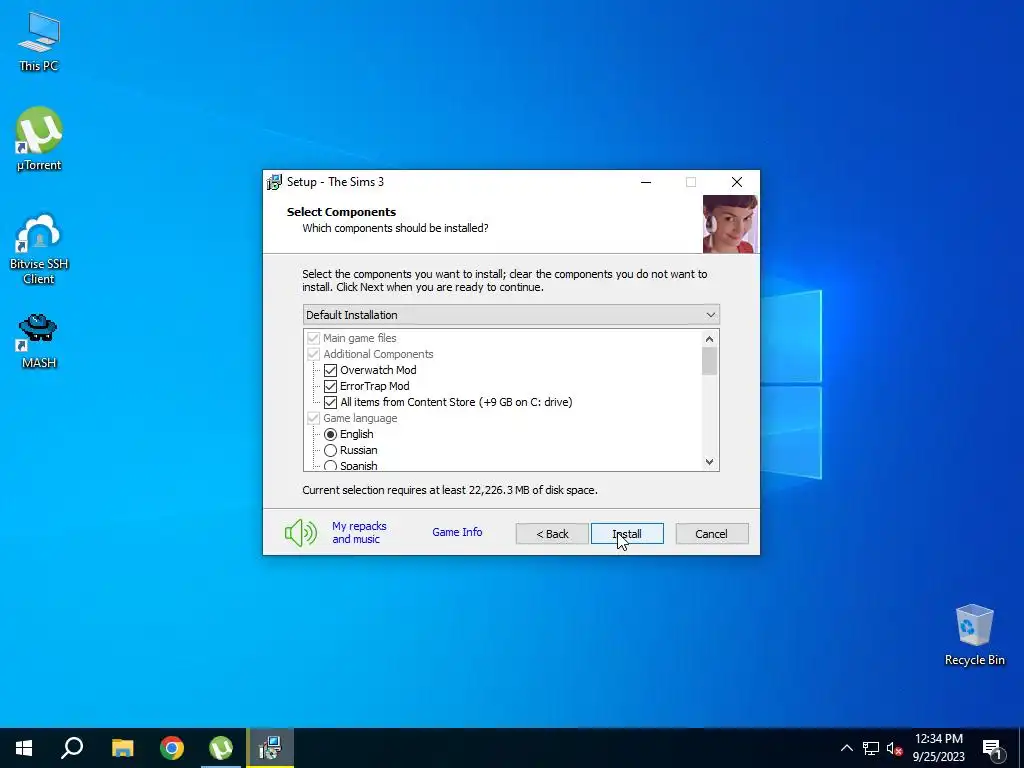Select the Recycle Bin icon
The height and width of the screenshot is (768, 1024).
(974, 635)
